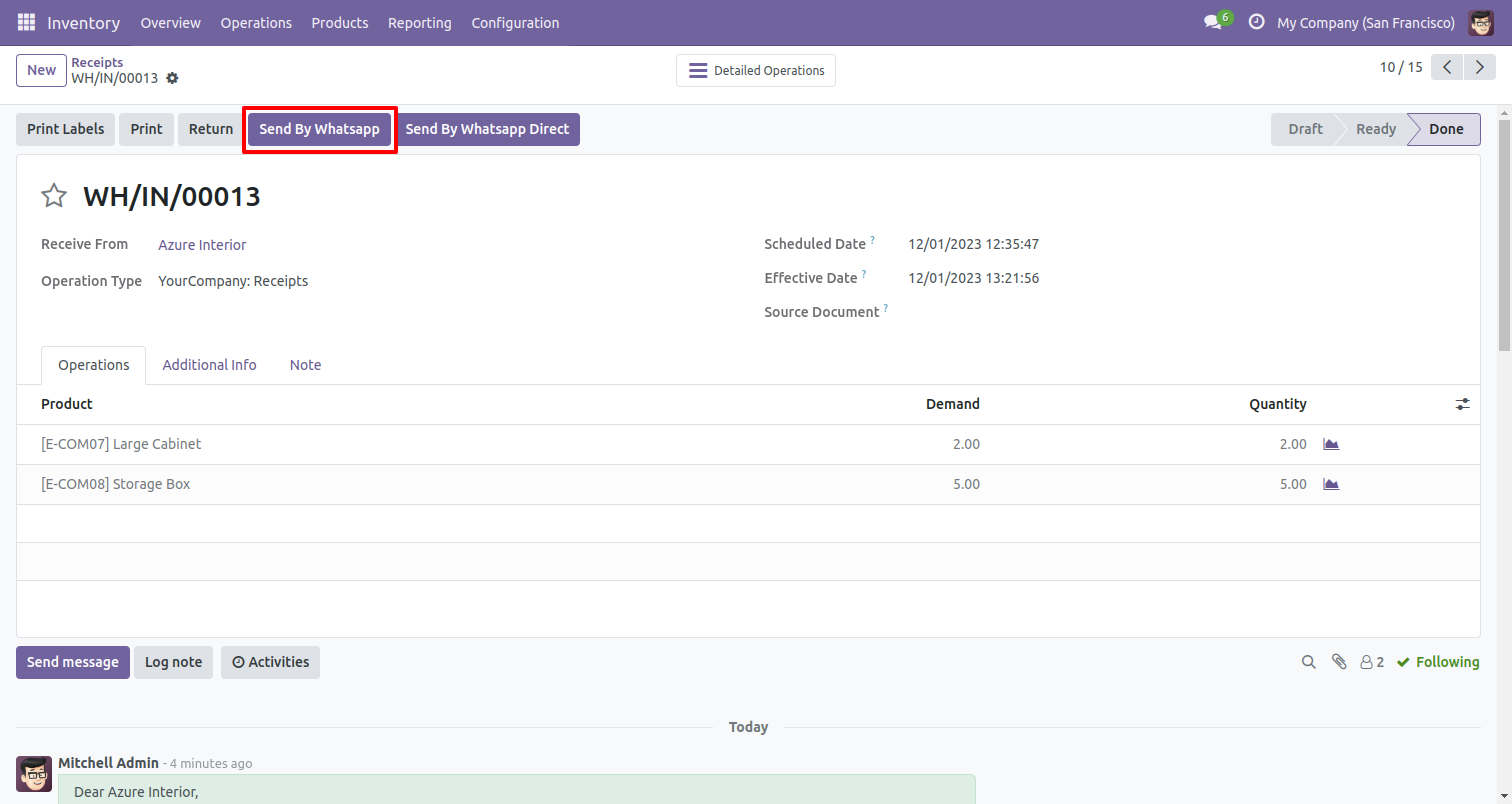Open the Reporting menu
1512x804 pixels.
tap(420, 22)
